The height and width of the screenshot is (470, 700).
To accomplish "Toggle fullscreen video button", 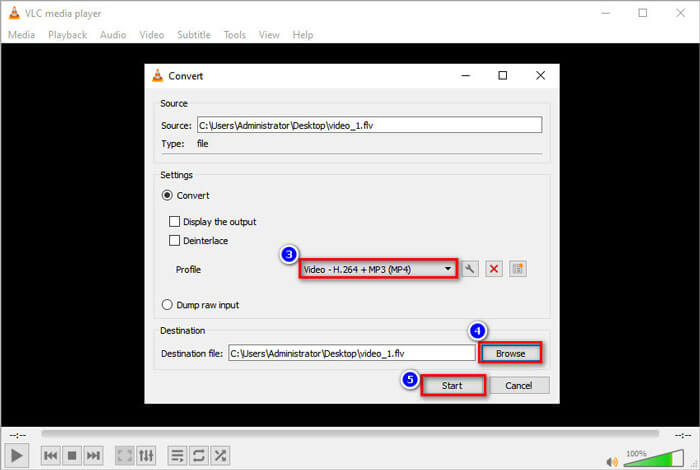I will click(125, 456).
